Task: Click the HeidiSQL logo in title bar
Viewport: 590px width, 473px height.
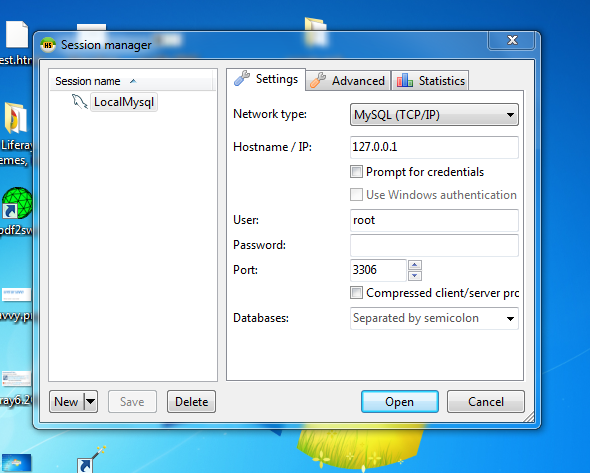Action: [48, 45]
